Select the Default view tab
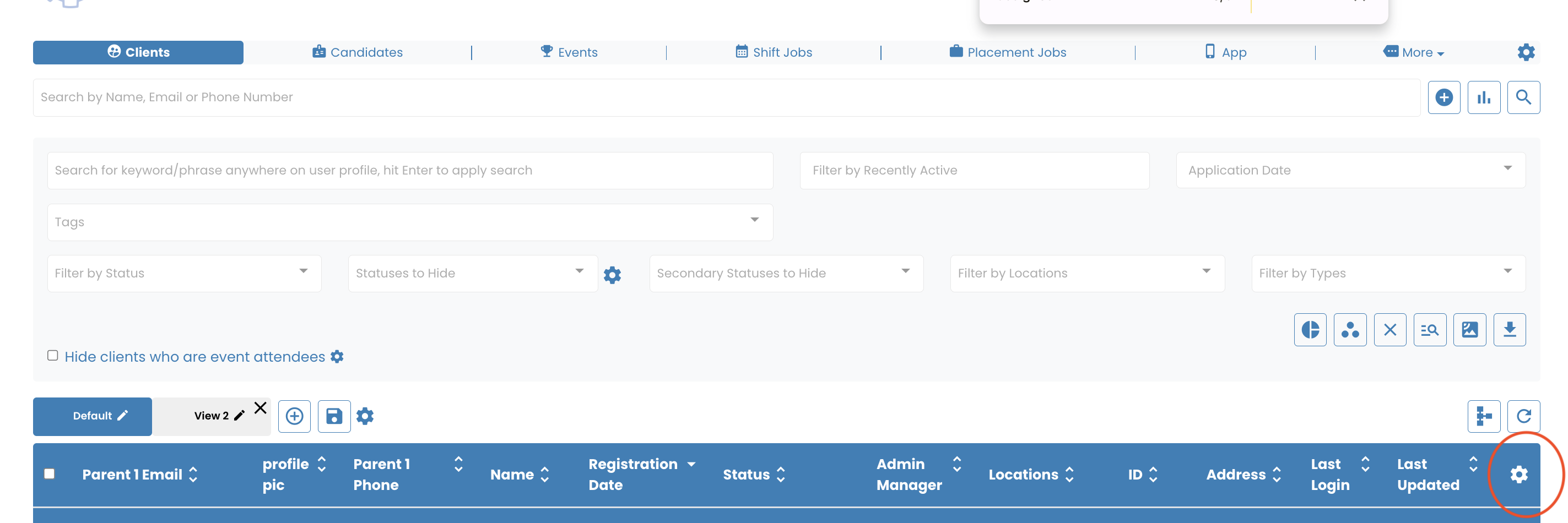Viewport: 1568px width, 523px height. tap(92, 417)
